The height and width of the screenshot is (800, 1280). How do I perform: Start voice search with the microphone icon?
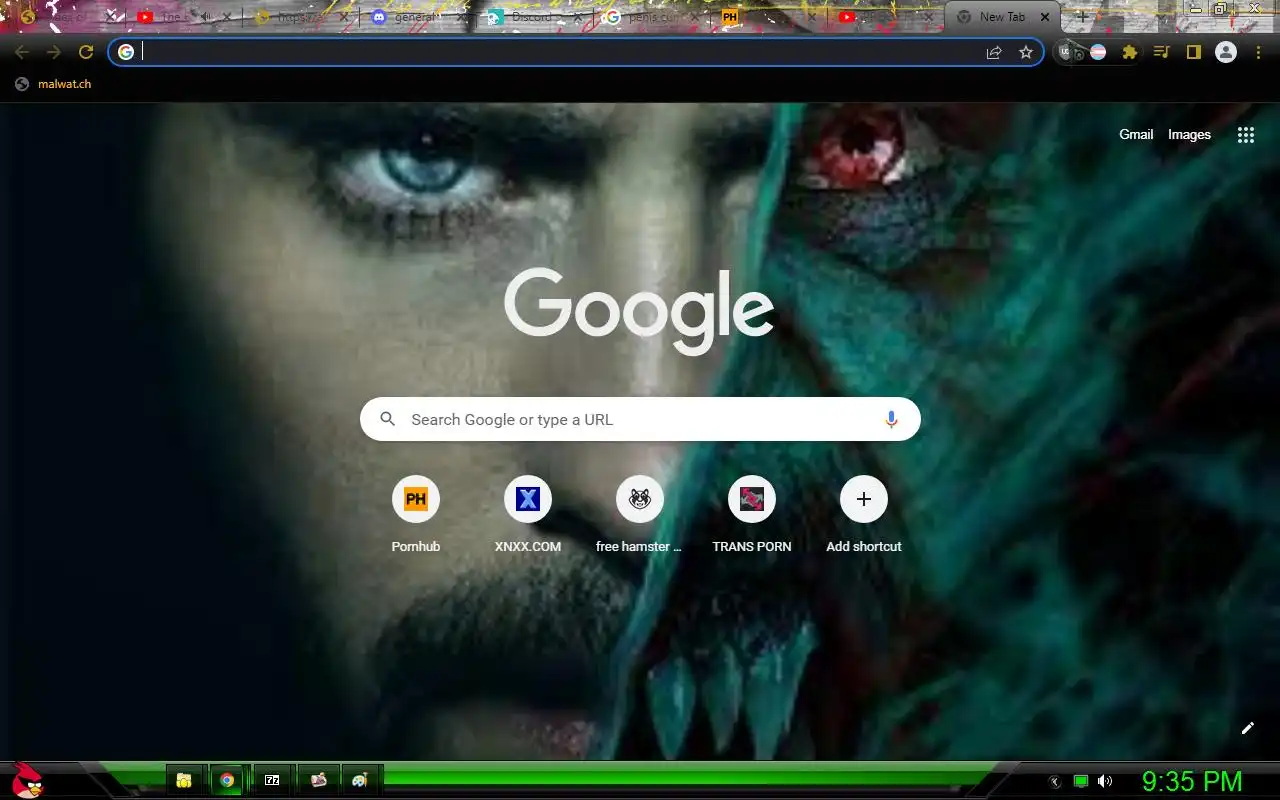coord(891,419)
